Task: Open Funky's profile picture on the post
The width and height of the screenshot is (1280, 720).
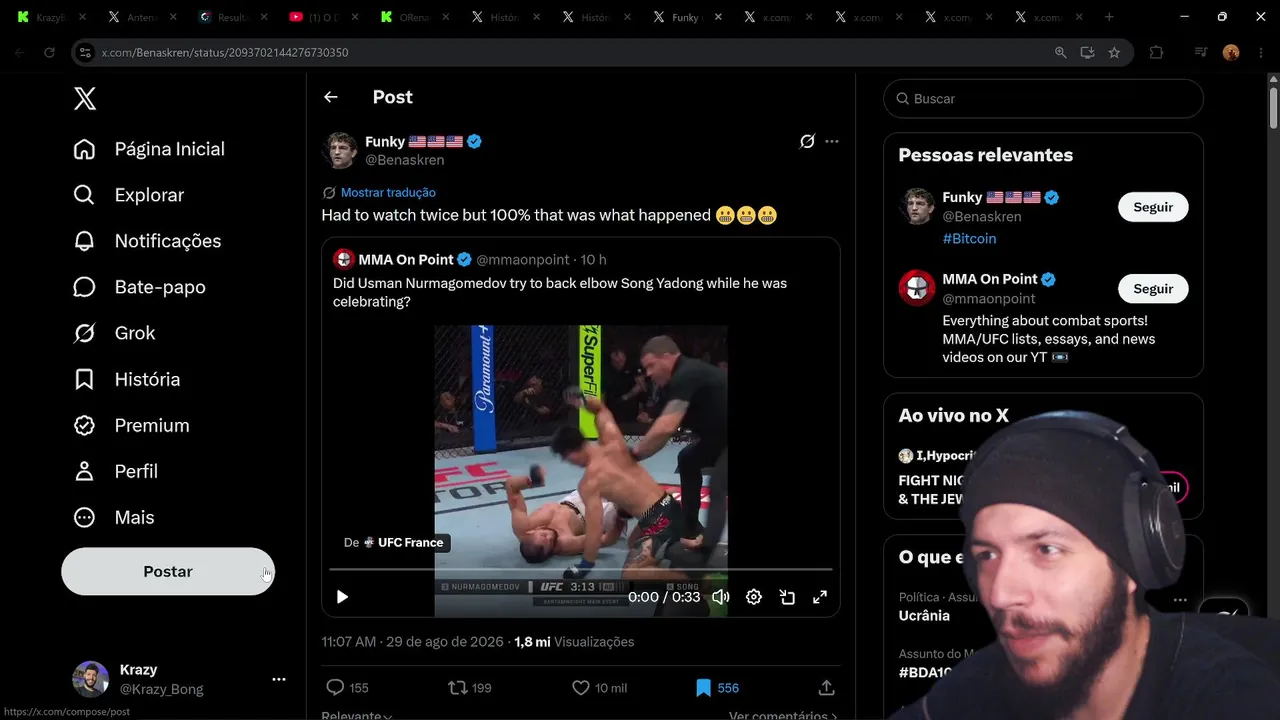Action: pos(340,150)
